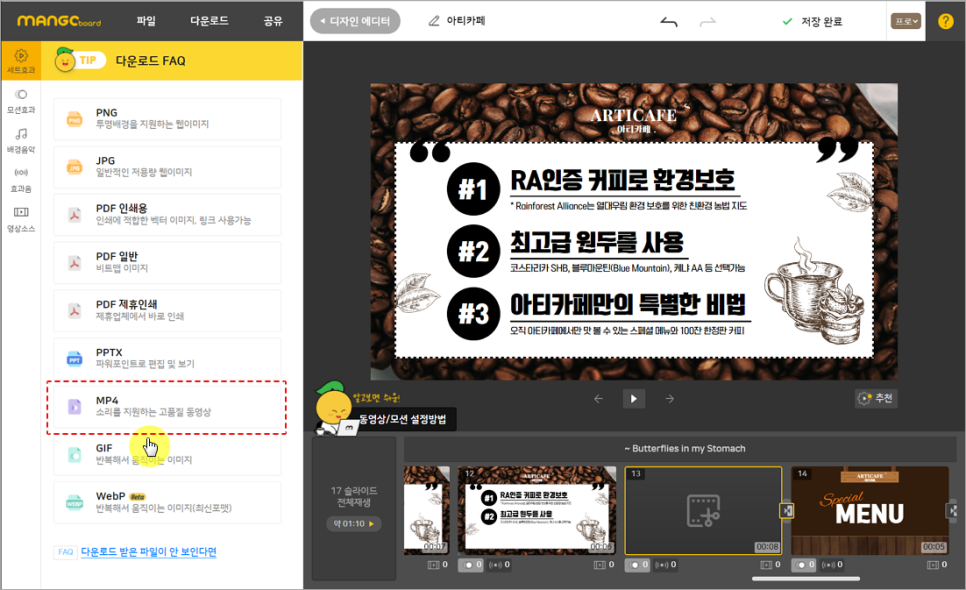
Task: Click the 다운로드 FAQ header
Action: 150,60
